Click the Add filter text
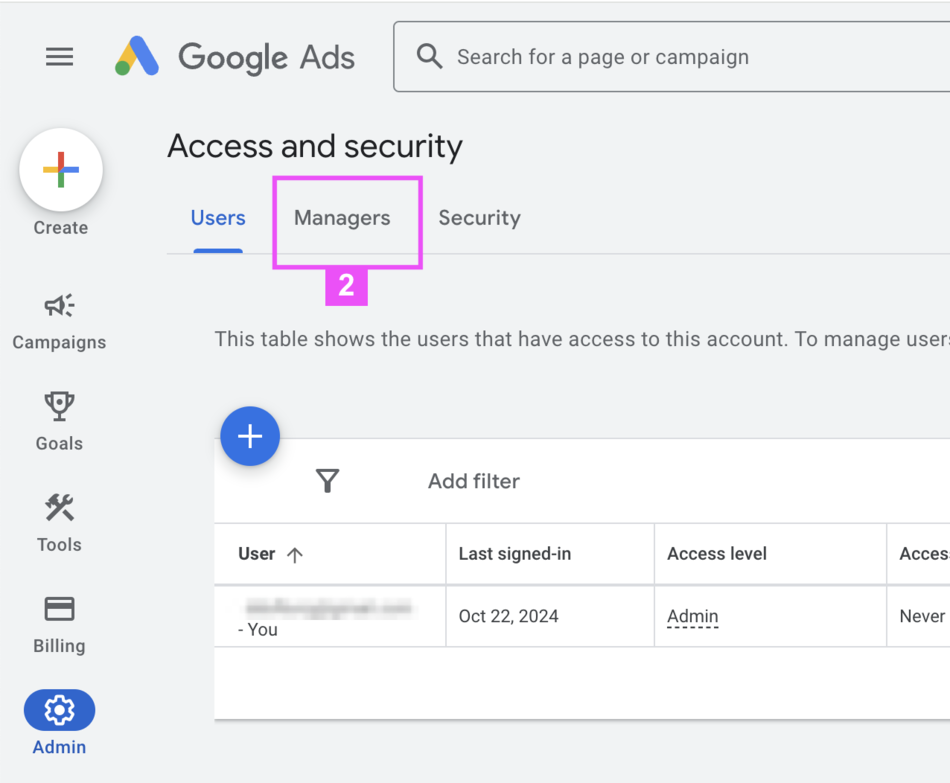950x783 pixels. coord(474,481)
